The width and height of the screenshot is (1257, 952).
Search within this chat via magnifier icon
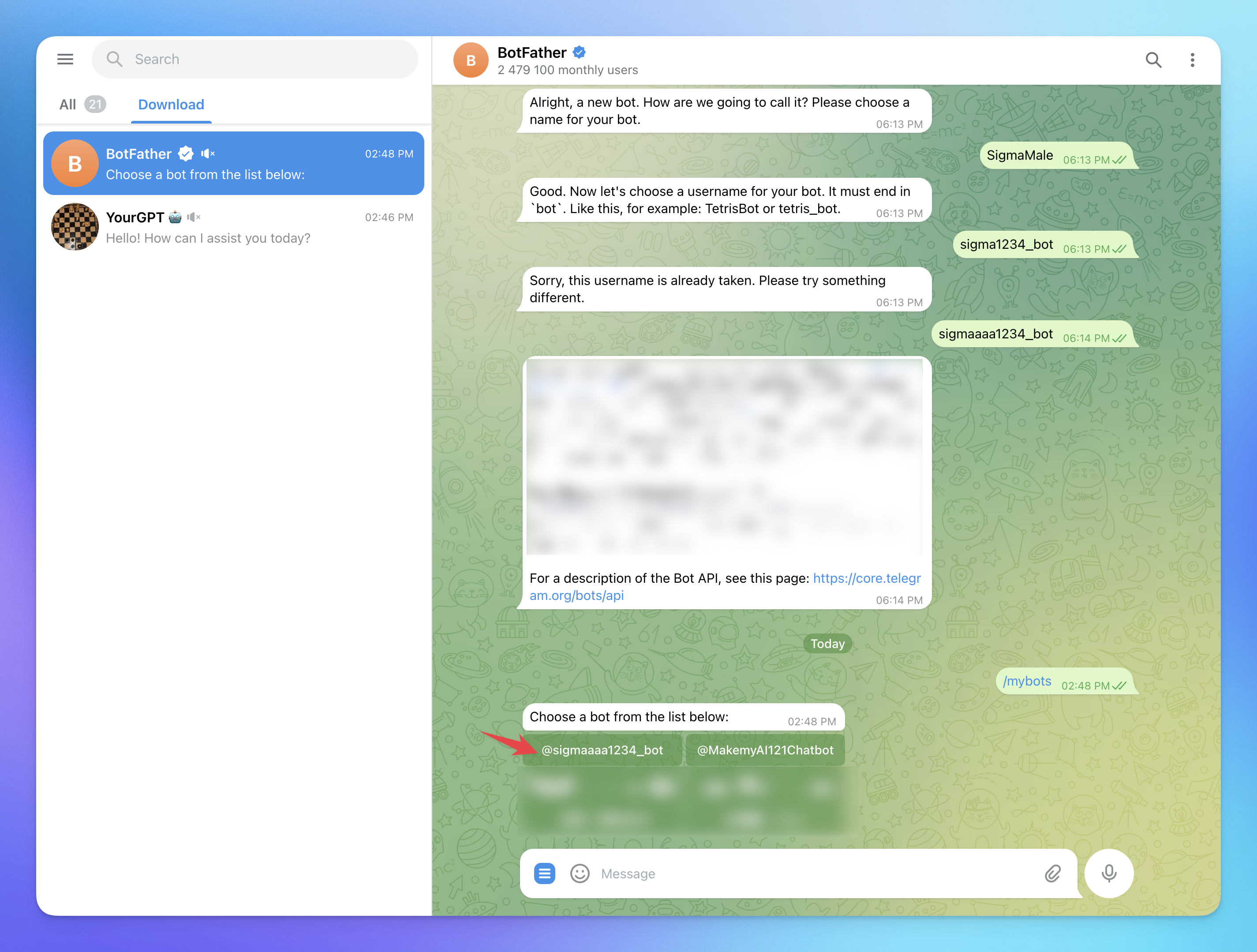pyautogui.click(x=1153, y=60)
